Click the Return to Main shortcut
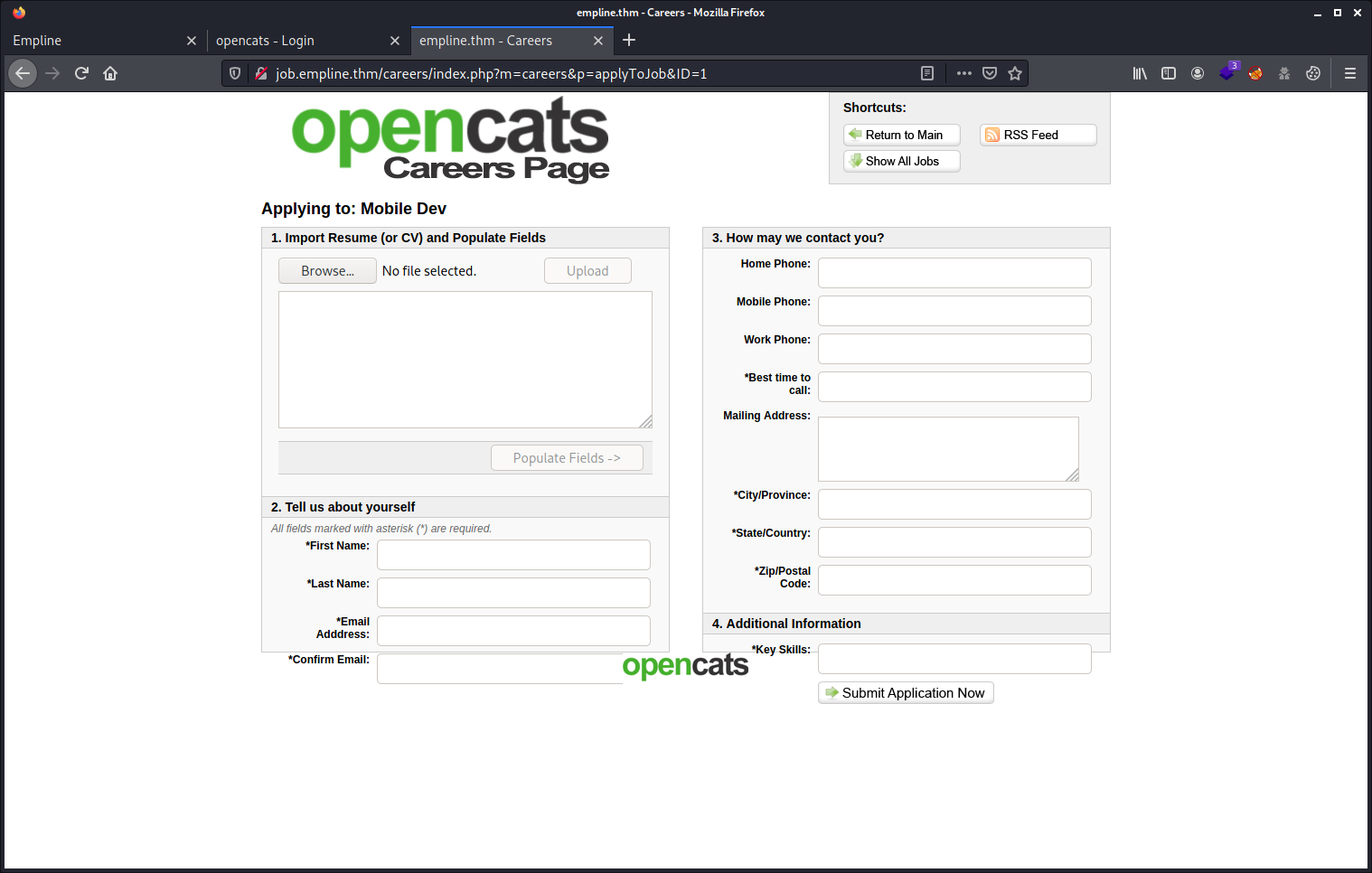This screenshot has height=873, width=1372. pyautogui.click(x=902, y=135)
